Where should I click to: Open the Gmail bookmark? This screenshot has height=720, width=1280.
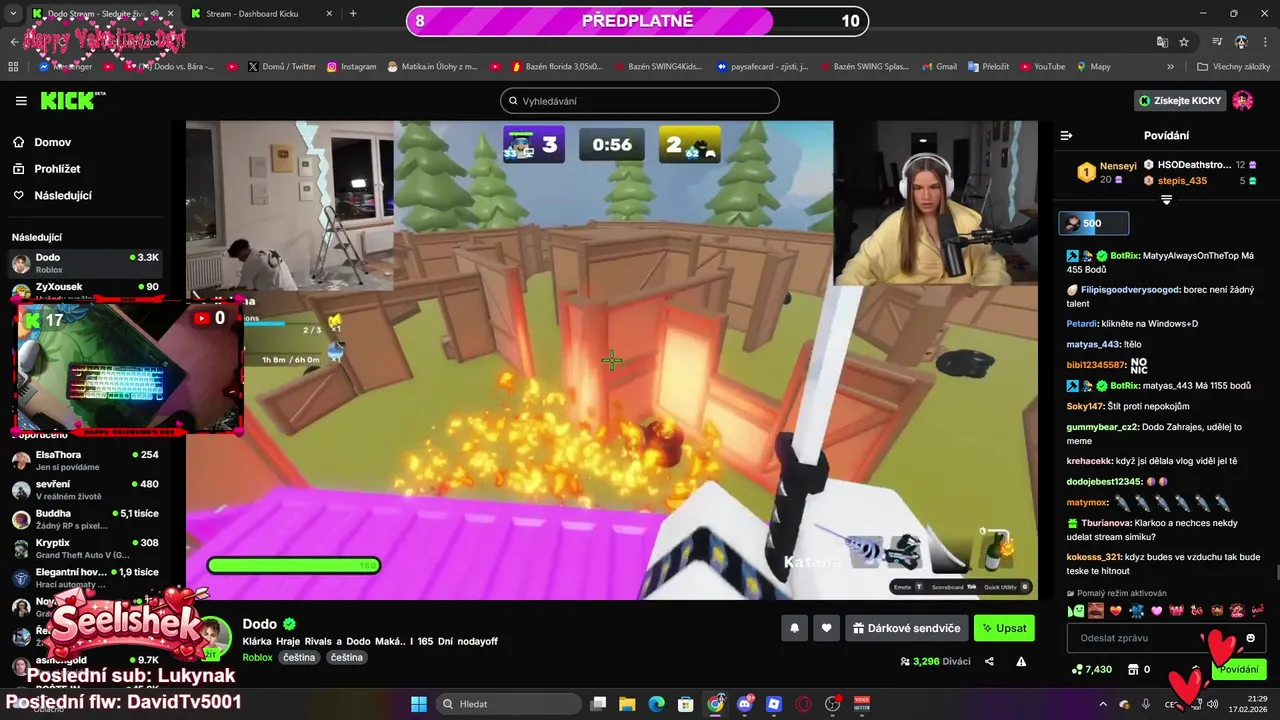938,66
